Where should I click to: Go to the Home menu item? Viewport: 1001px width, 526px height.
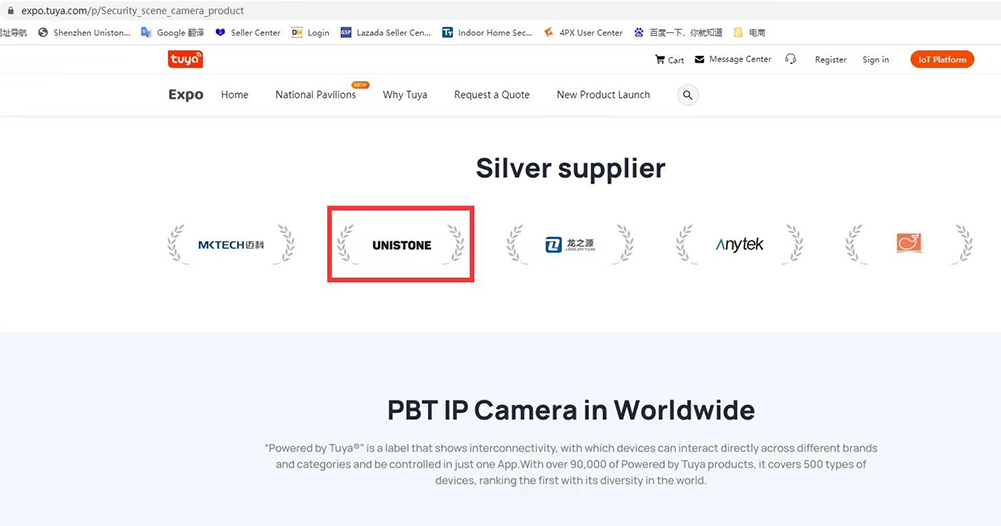click(234, 95)
